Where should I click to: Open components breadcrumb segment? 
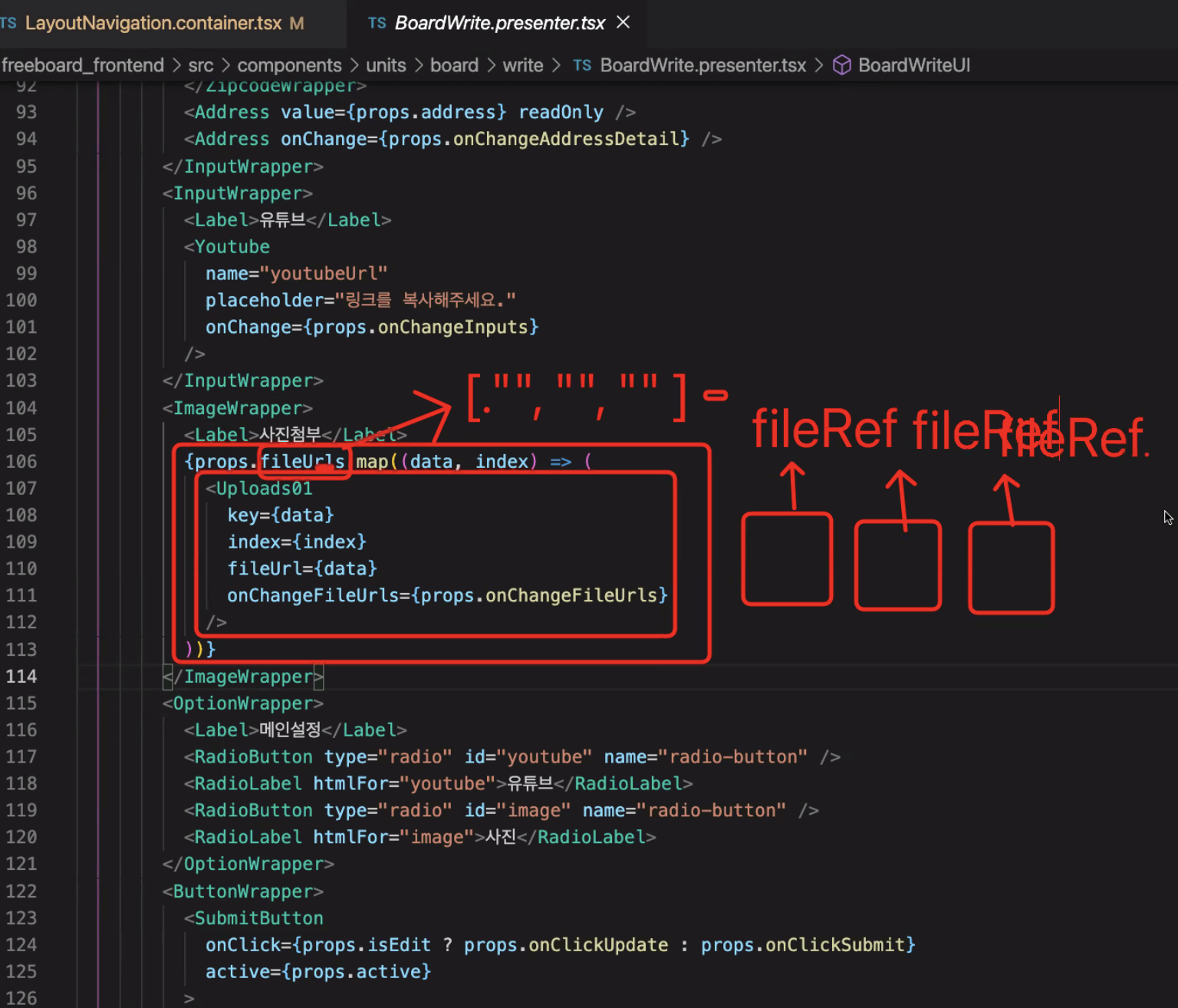point(289,65)
